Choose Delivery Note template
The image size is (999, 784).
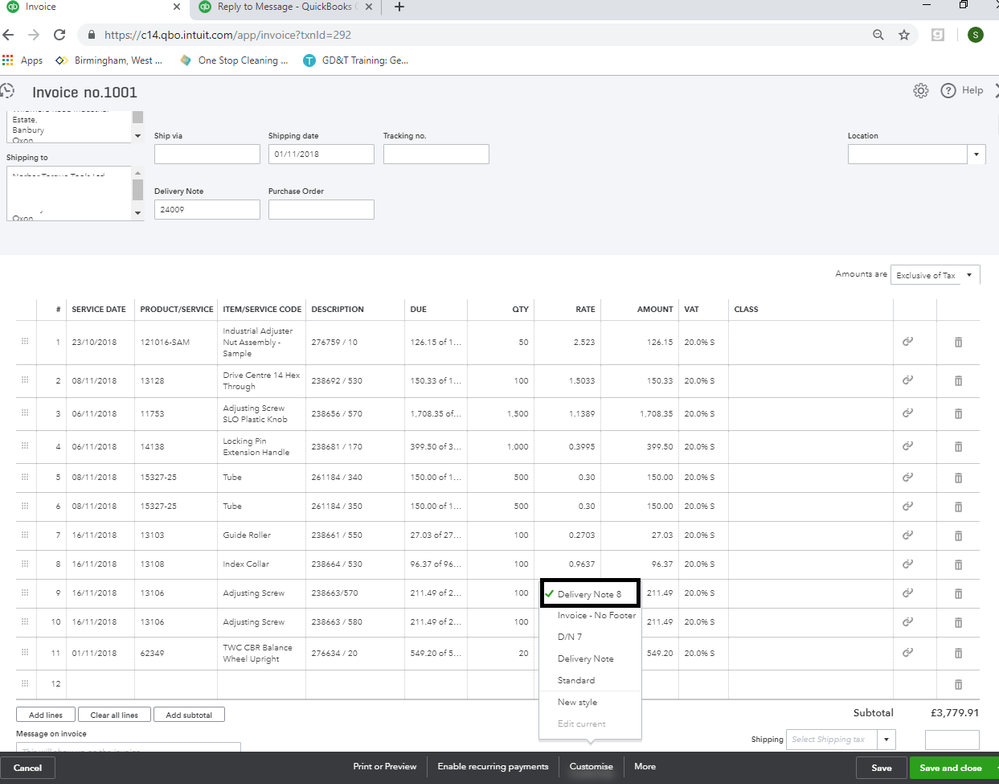point(586,659)
